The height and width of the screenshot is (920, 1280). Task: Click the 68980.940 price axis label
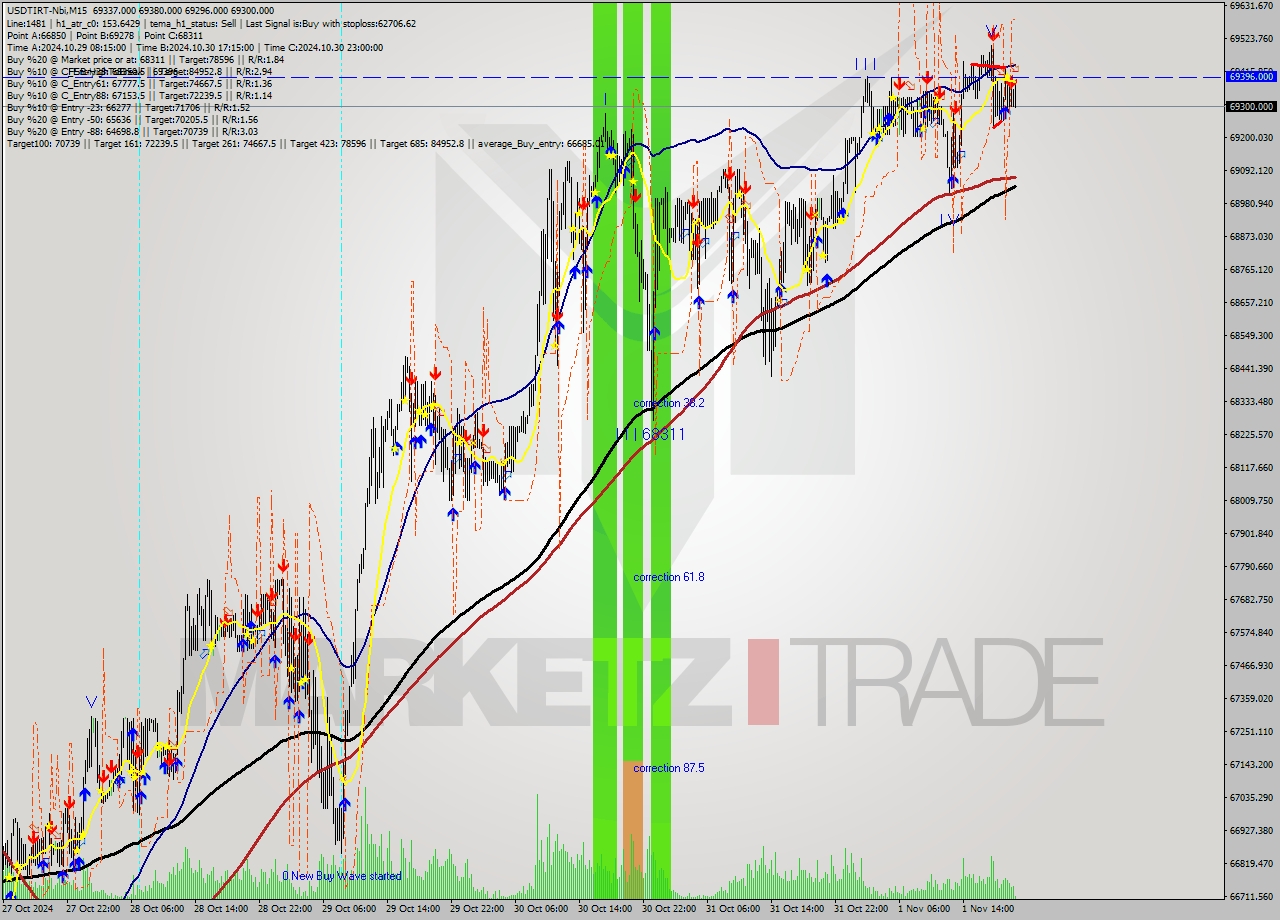pyautogui.click(x=1252, y=203)
